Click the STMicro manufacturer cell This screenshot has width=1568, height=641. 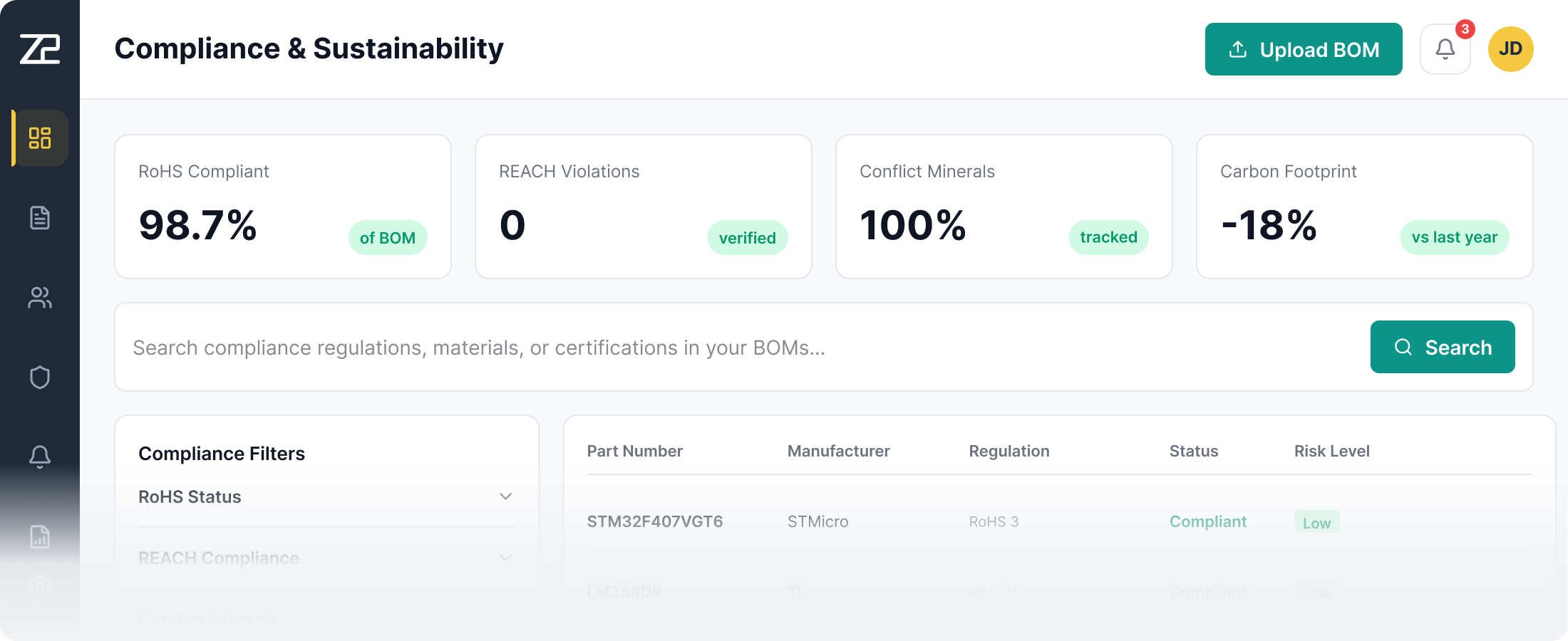pos(818,521)
